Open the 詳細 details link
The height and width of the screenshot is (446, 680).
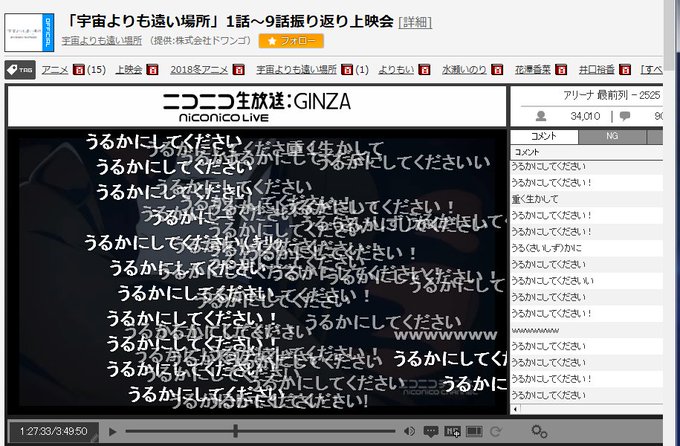(x=415, y=22)
